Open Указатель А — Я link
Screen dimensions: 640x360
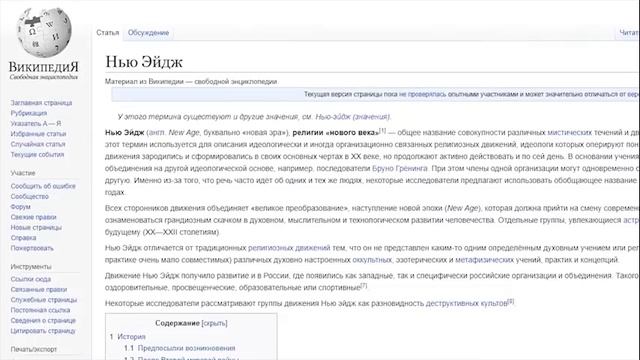(36, 123)
